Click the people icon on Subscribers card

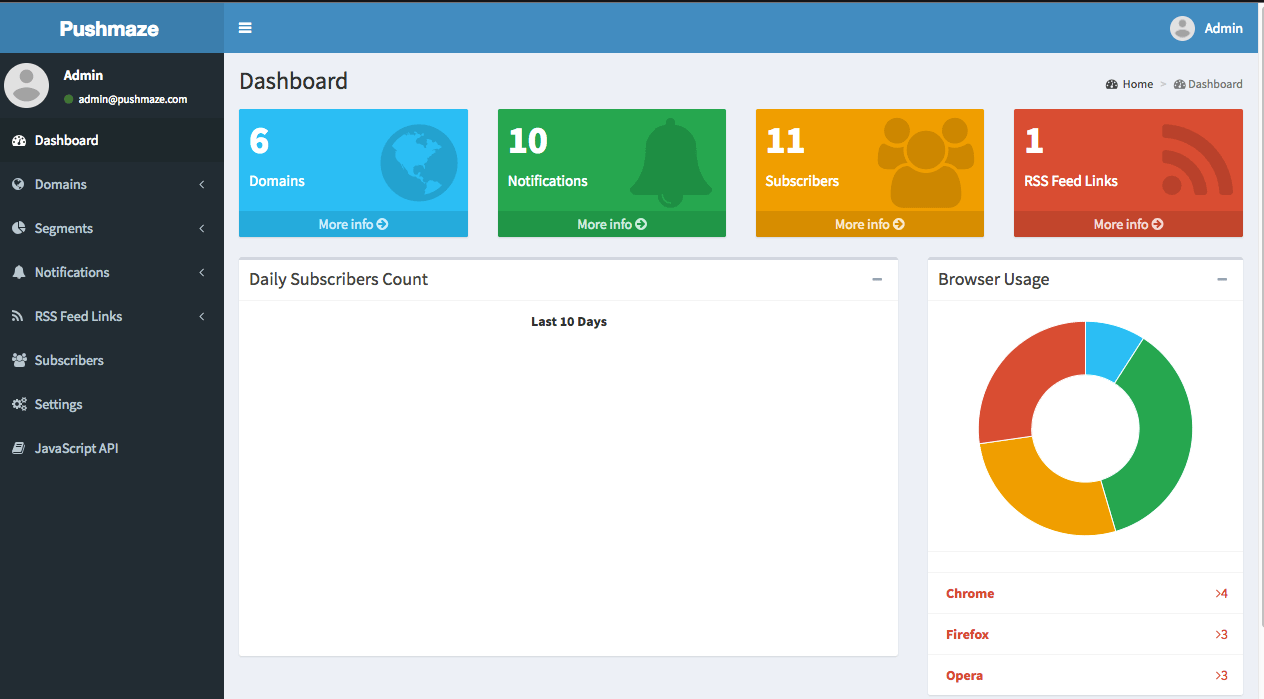[x=925, y=163]
